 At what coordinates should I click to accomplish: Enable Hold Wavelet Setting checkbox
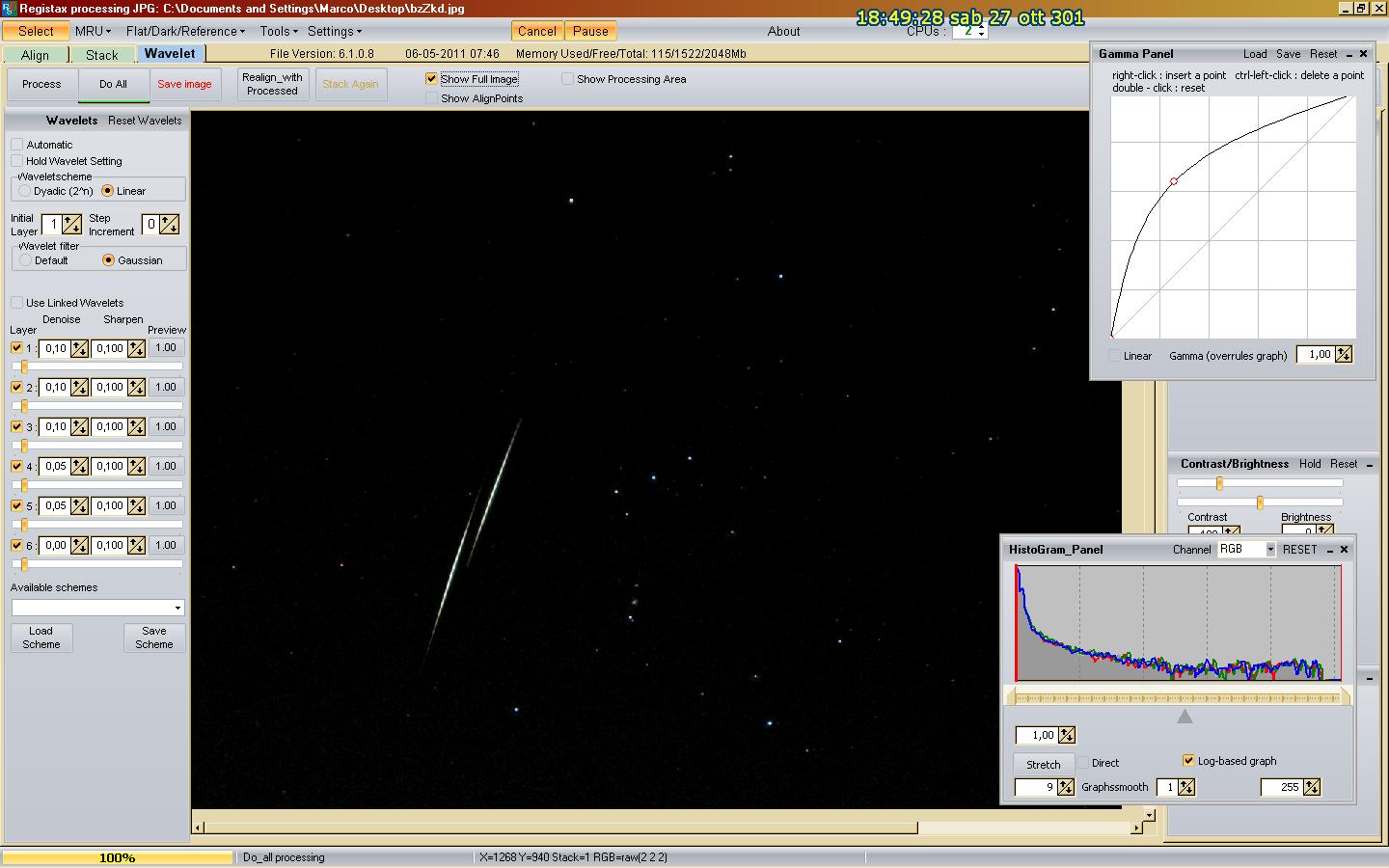[x=16, y=161]
